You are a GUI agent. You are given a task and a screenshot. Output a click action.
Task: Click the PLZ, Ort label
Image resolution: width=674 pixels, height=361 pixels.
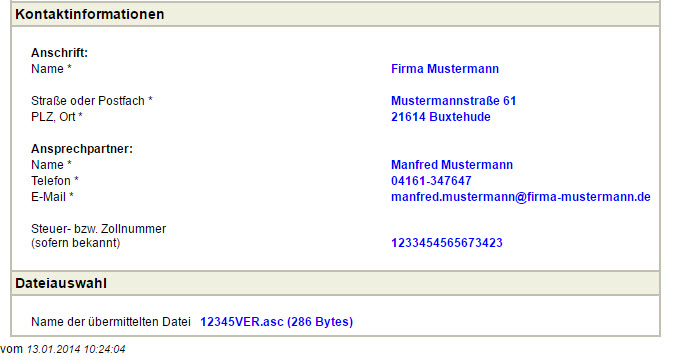pos(56,117)
